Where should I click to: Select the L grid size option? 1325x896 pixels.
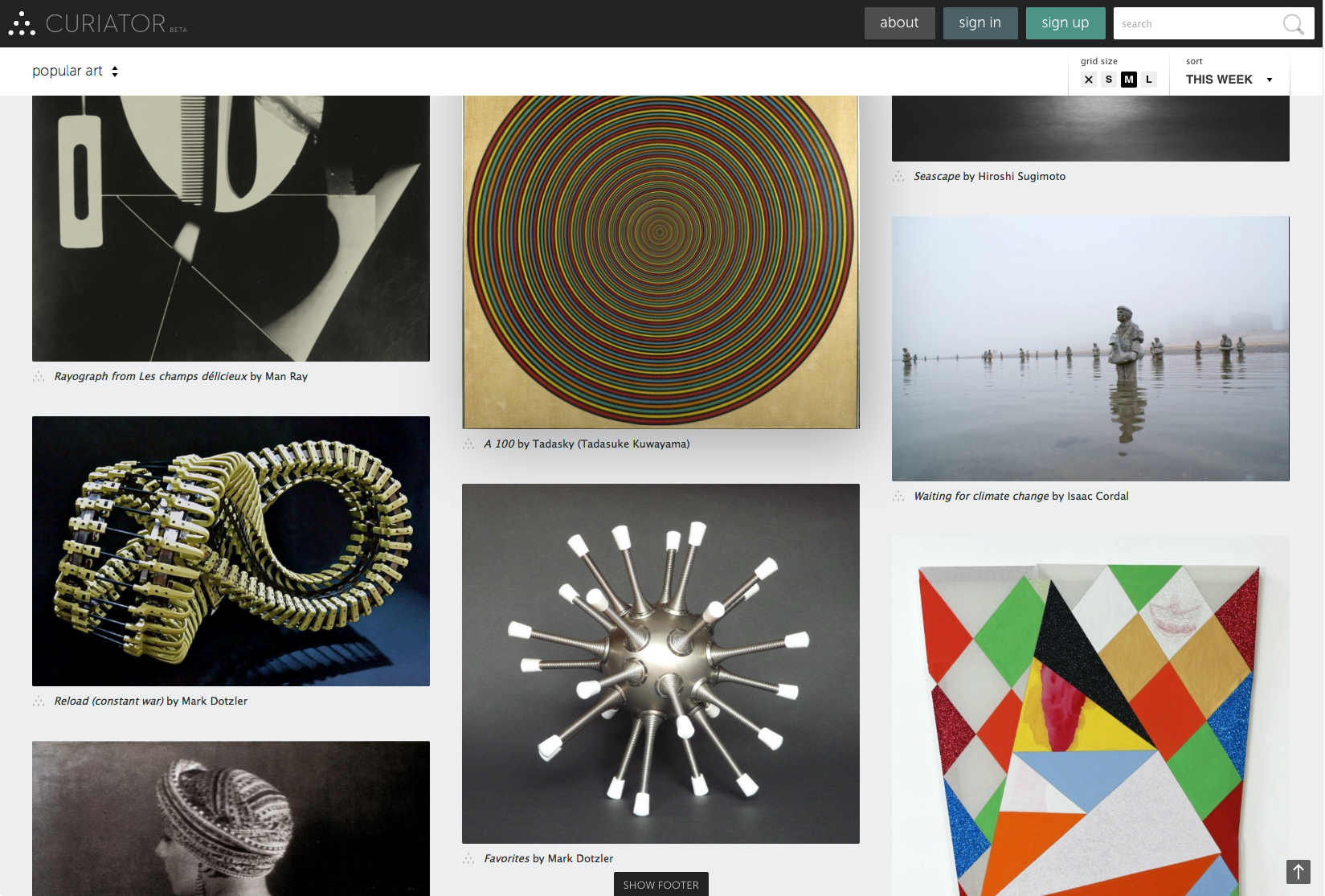[x=1149, y=80]
